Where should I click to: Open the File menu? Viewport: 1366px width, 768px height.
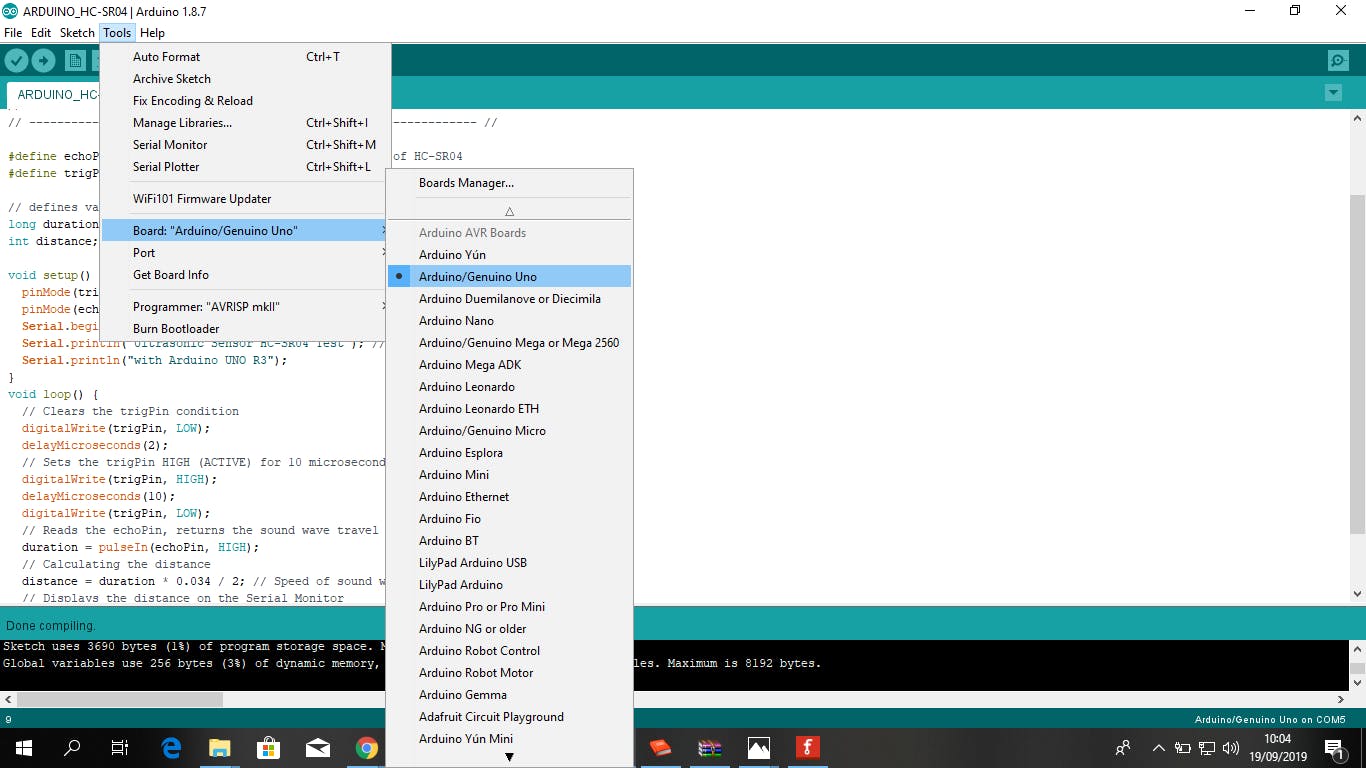[x=13, y=33]
